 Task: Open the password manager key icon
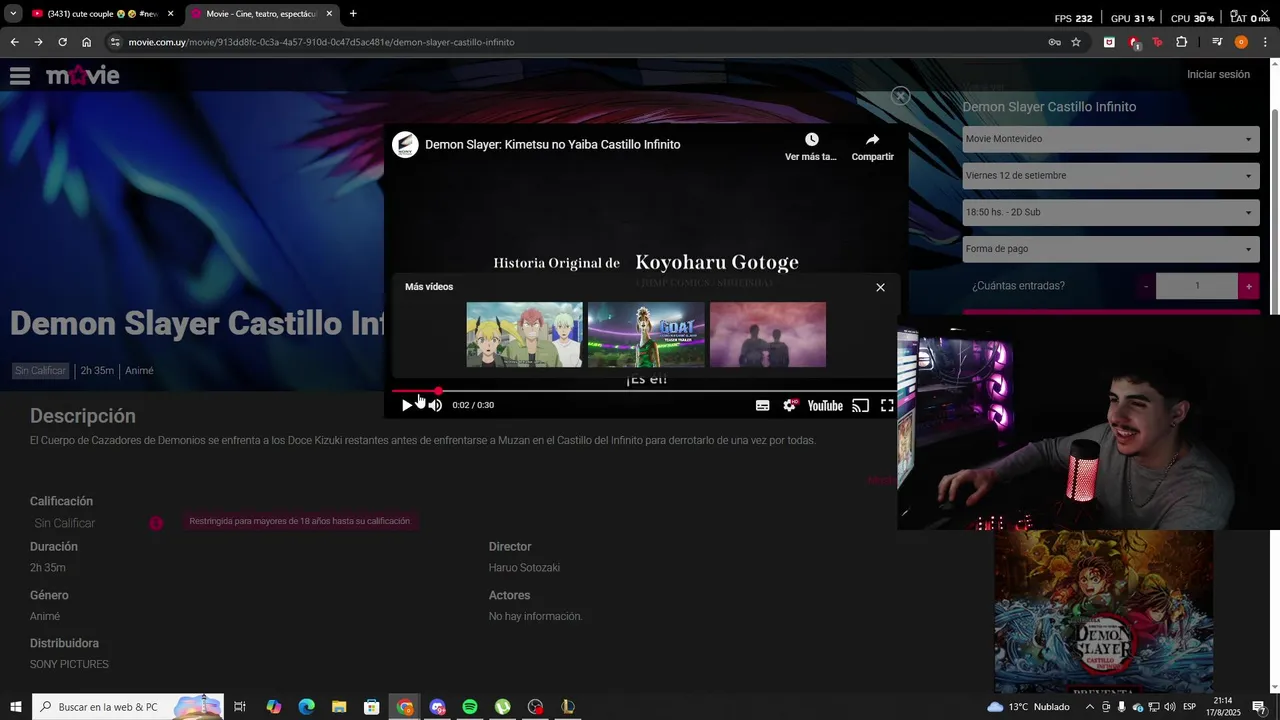tap(1054, 42)
